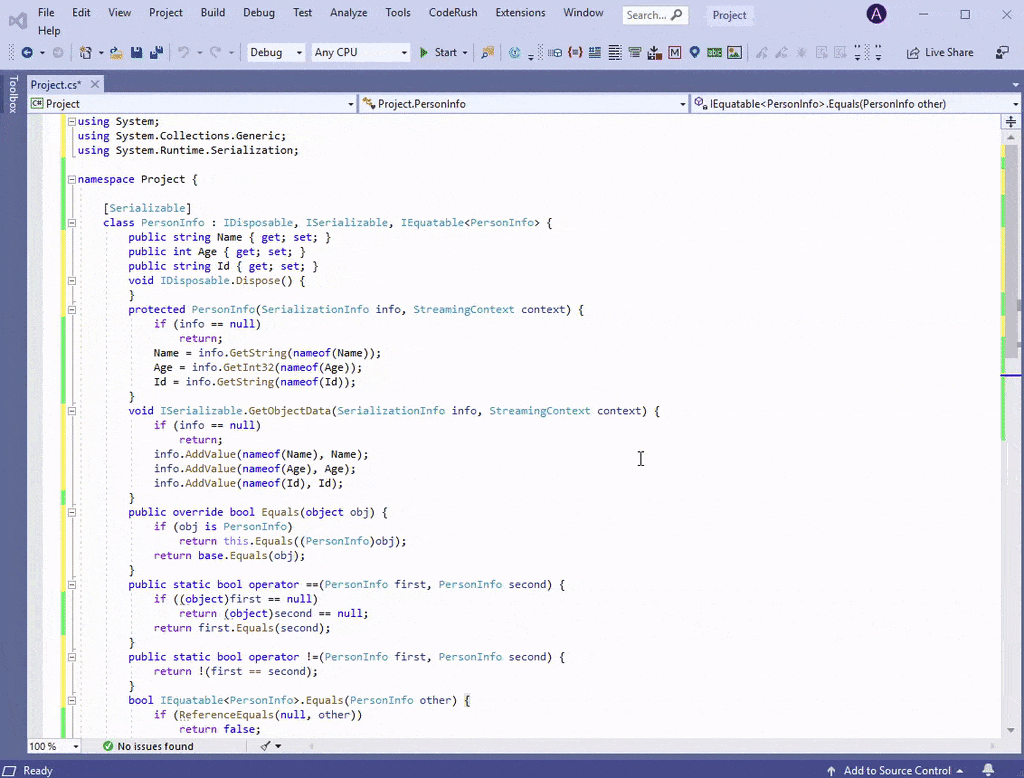The width and height of the screenshot is (1024, 778).
Task: Click the Send Feedback icon
Action: click(x=1001, y=53)
